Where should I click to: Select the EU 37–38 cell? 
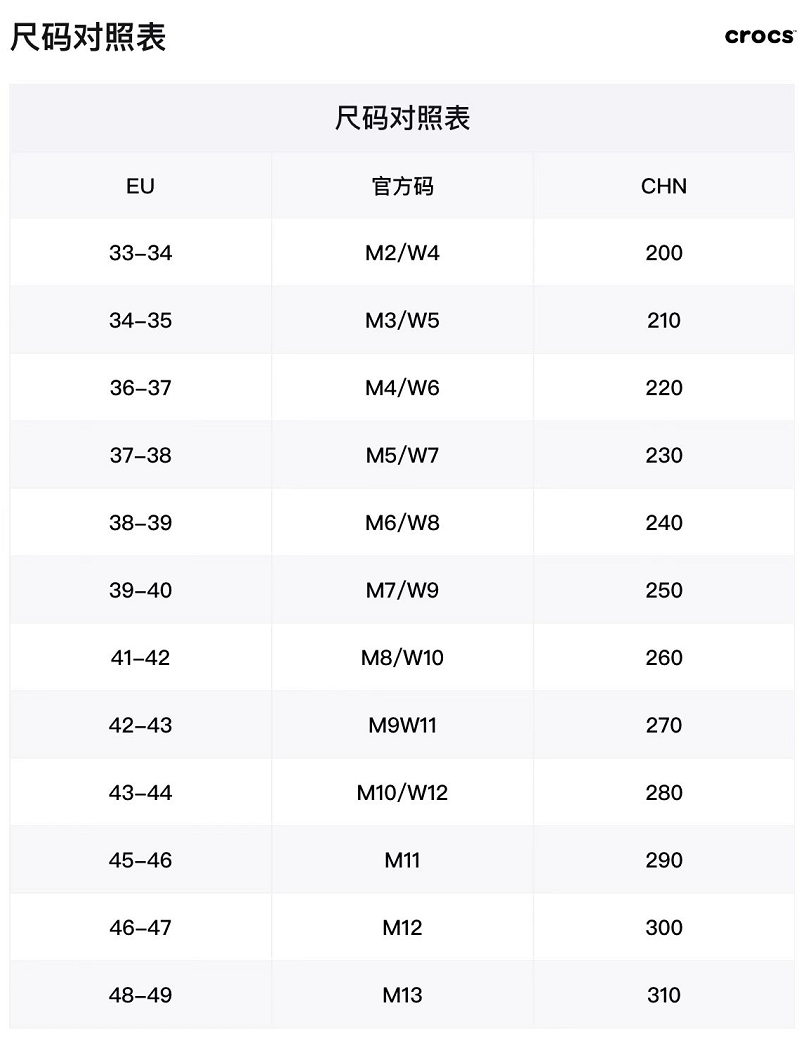point(141,456)
